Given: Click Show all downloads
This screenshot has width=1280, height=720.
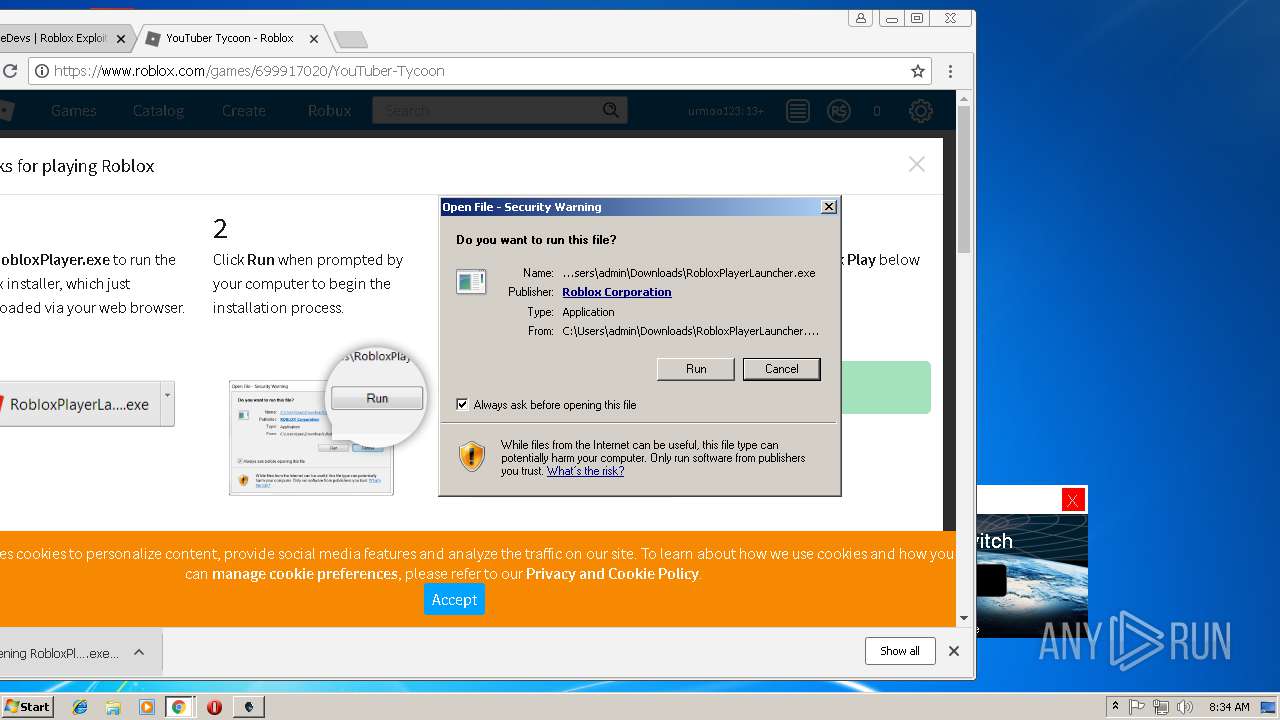Looking at the screenshot, I should coord(900,651).
